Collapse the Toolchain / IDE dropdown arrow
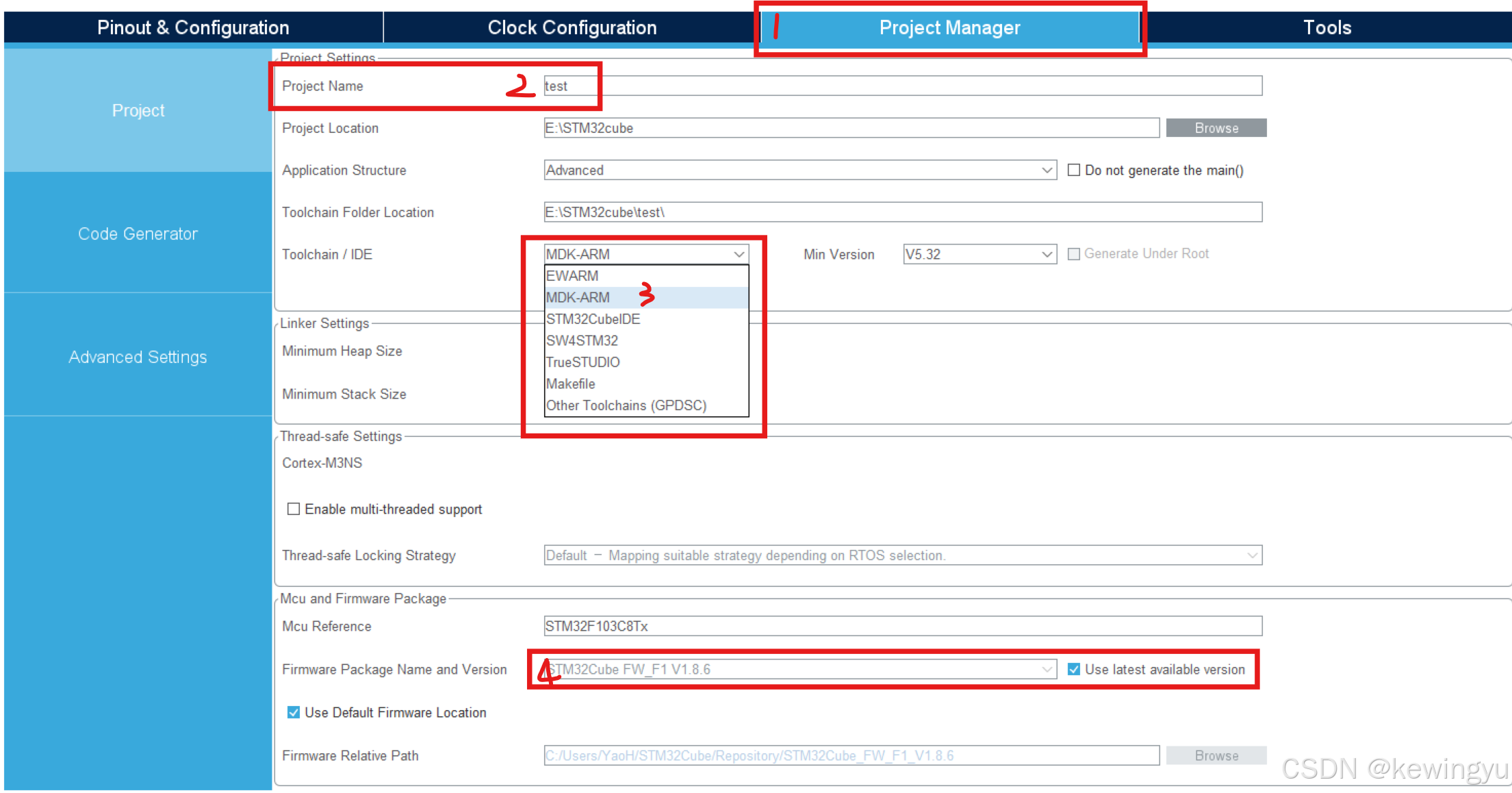 [x=739, y=254]
